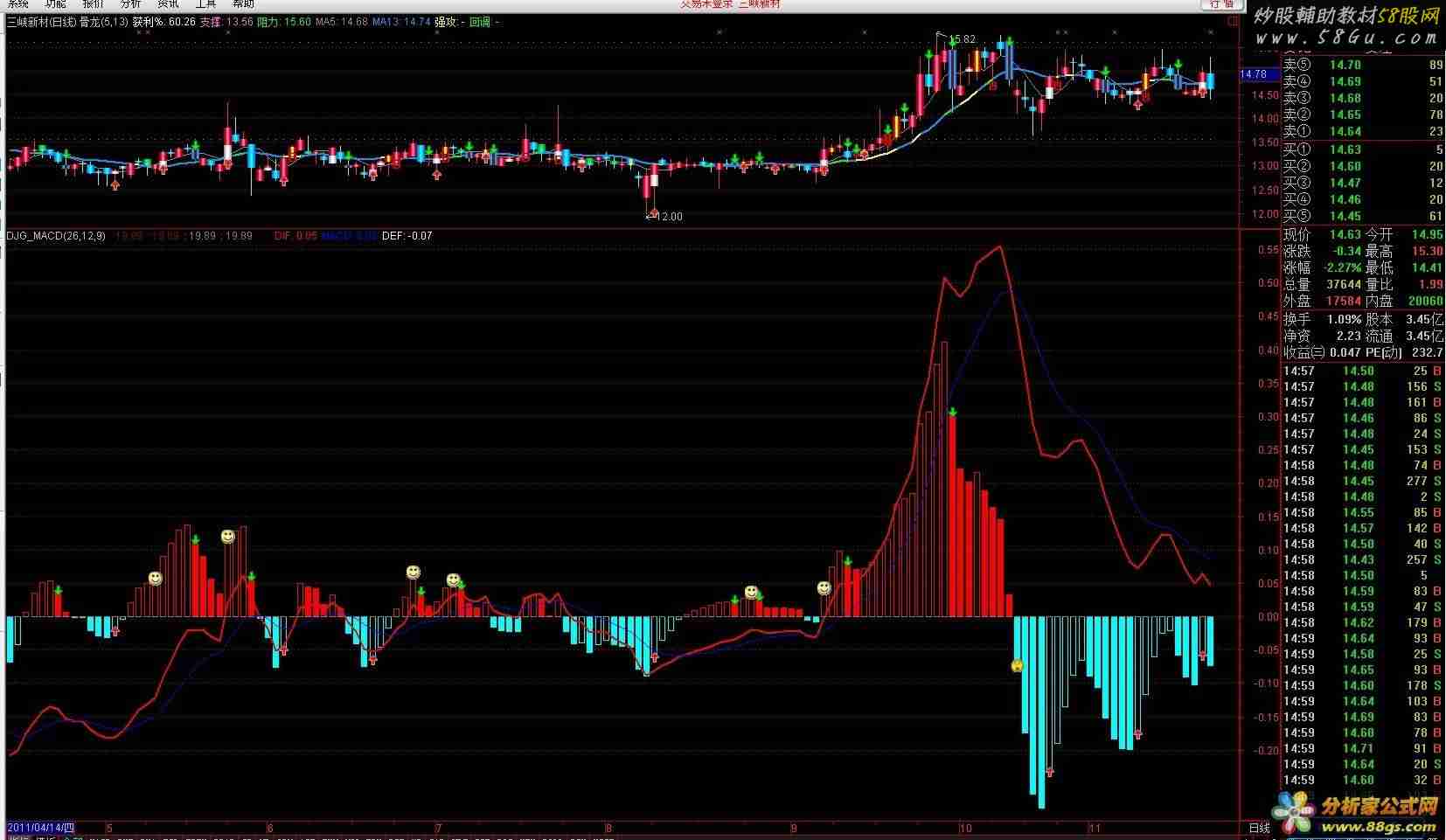Click the 支撑: 13.56 support value
The height and width of the screenshot is (840, 1446).
pos(226,22)
